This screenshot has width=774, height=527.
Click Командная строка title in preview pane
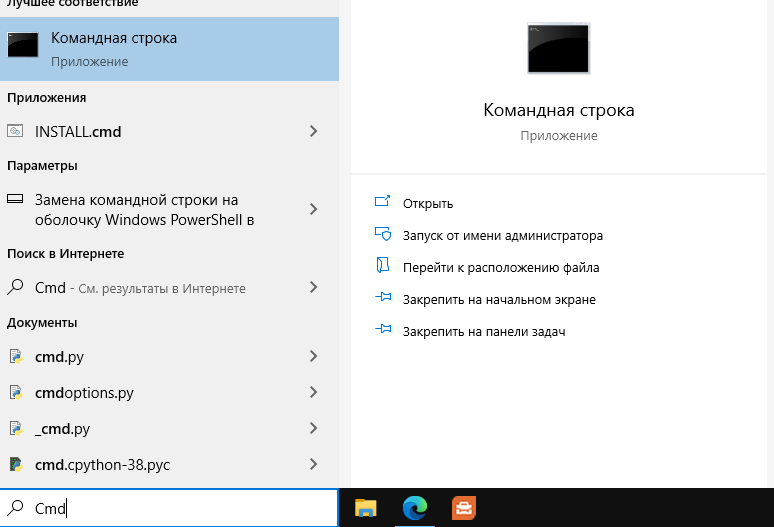[x=559, y=110]
